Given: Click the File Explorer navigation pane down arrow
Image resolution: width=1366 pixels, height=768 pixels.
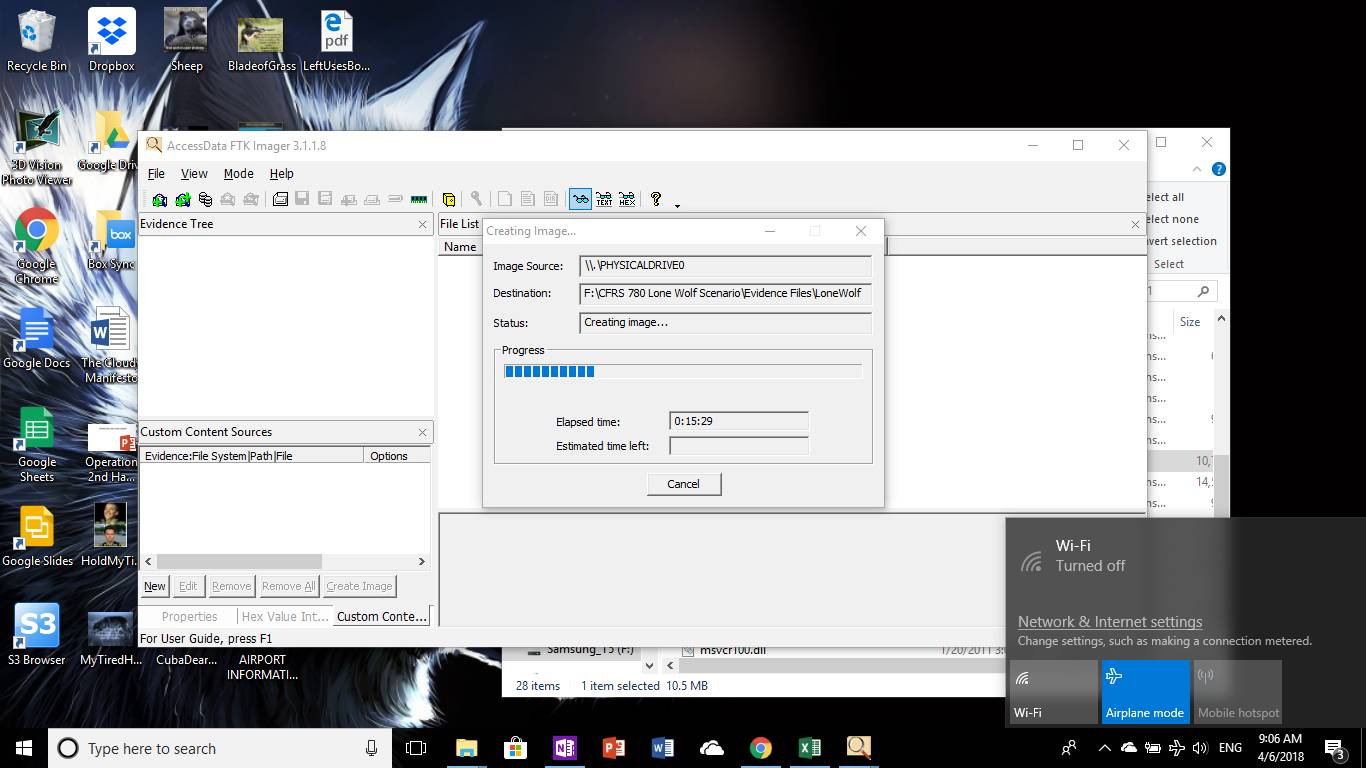Looking at the screenshot, I should (x=648, y=665).
